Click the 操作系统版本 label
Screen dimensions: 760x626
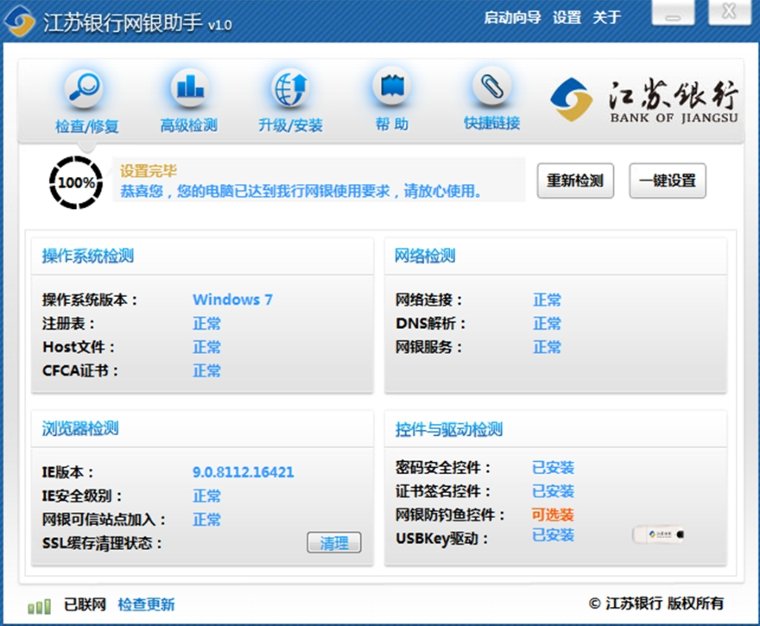pos(90,300)
